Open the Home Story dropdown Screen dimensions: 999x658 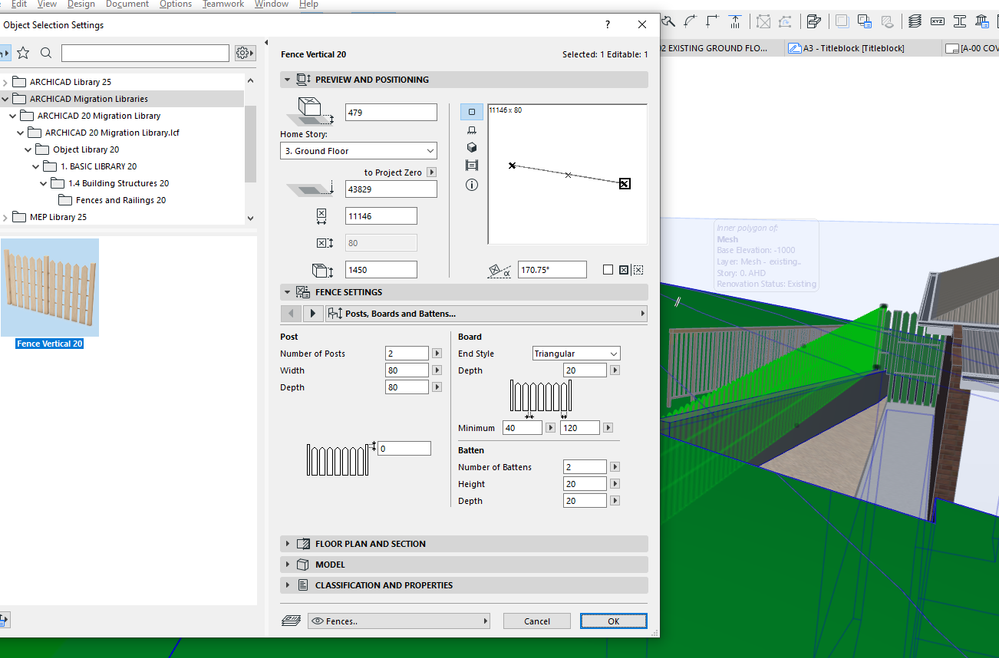359,151
